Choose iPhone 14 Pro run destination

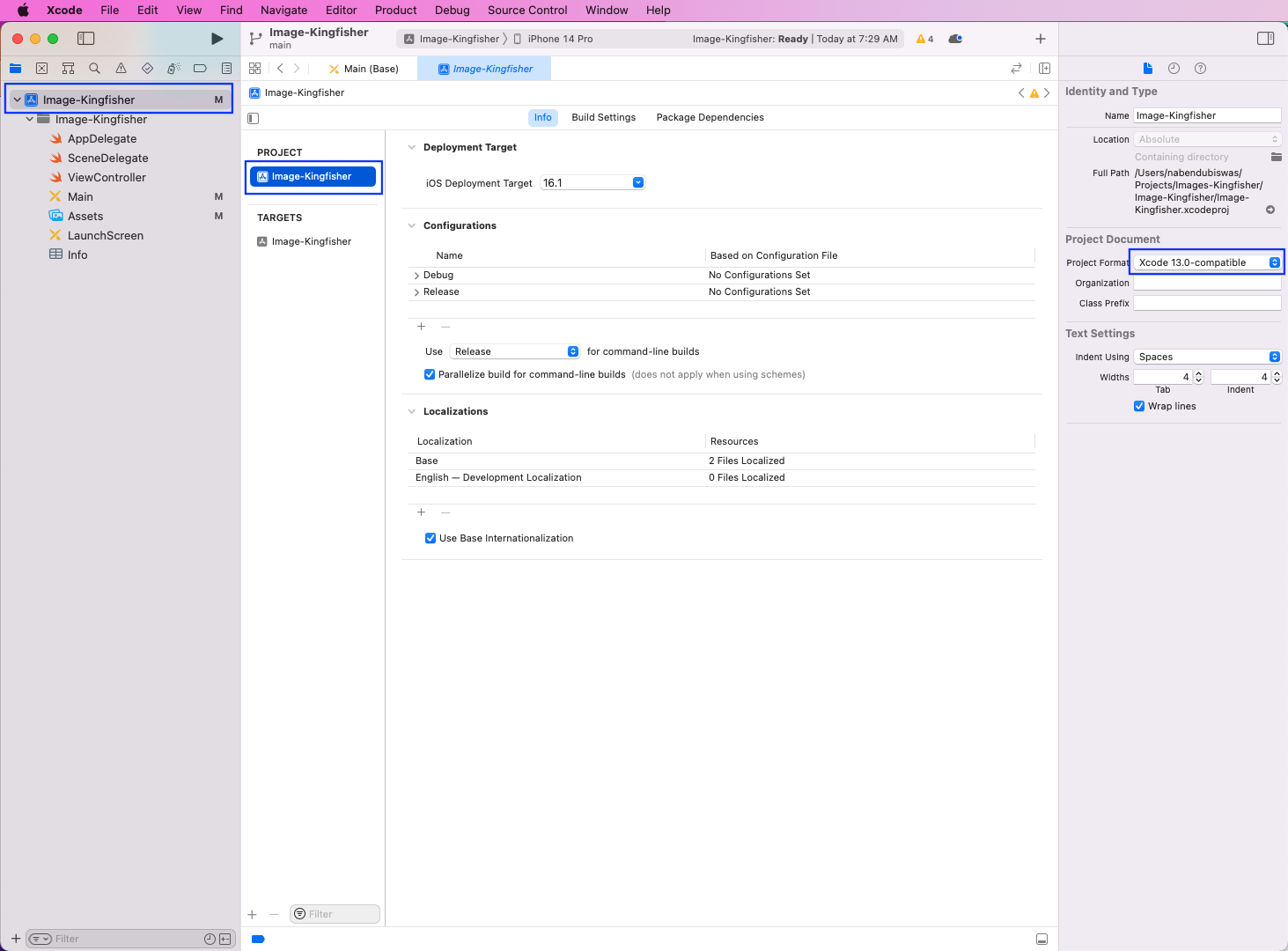[x=553, y=39]
